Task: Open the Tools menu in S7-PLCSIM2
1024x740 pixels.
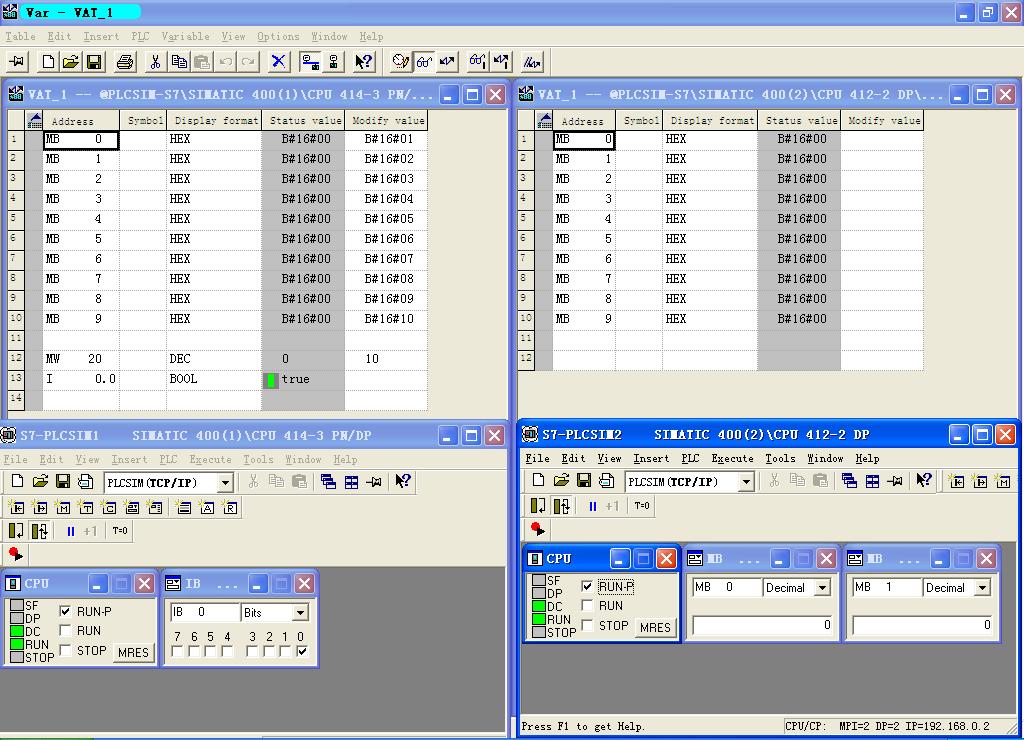Action: [x=780, y=458]
